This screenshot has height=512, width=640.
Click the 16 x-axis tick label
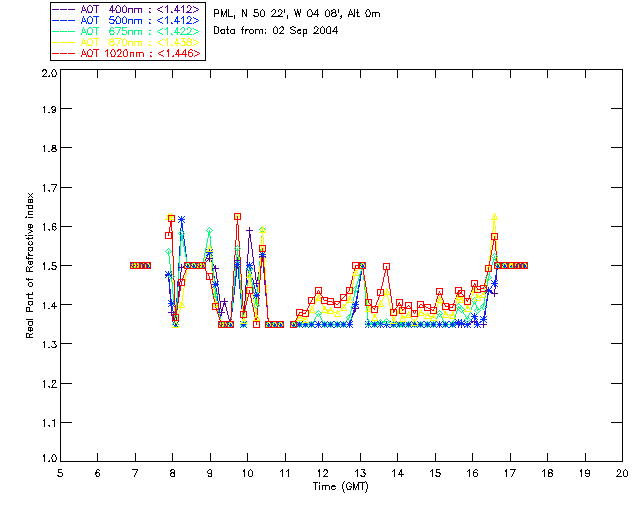pyautogui.click(x=472, y=473)
